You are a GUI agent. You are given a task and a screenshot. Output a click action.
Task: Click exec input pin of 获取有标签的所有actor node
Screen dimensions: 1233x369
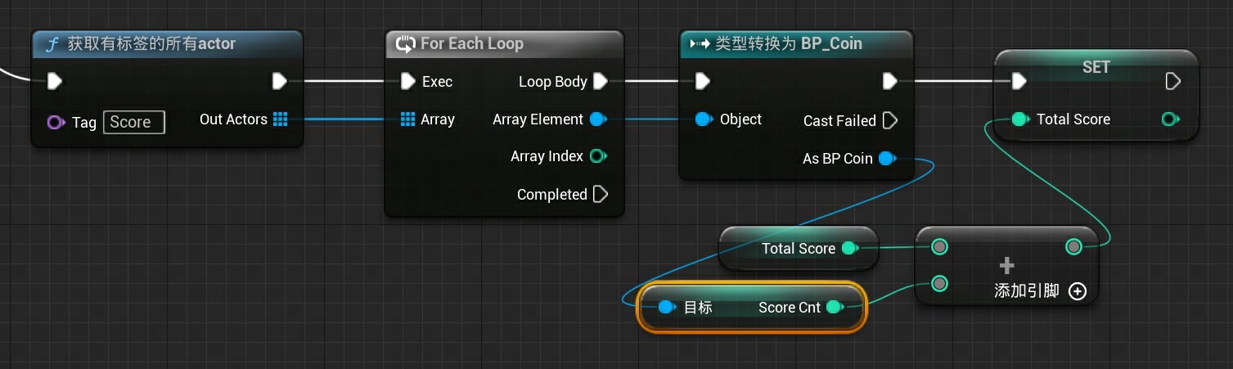pos(55,81)
